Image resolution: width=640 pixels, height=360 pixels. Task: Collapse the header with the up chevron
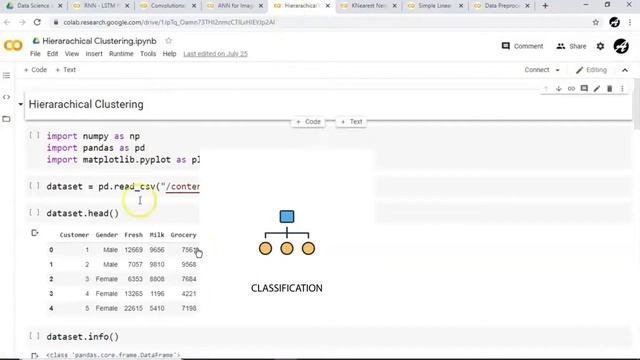625,70
